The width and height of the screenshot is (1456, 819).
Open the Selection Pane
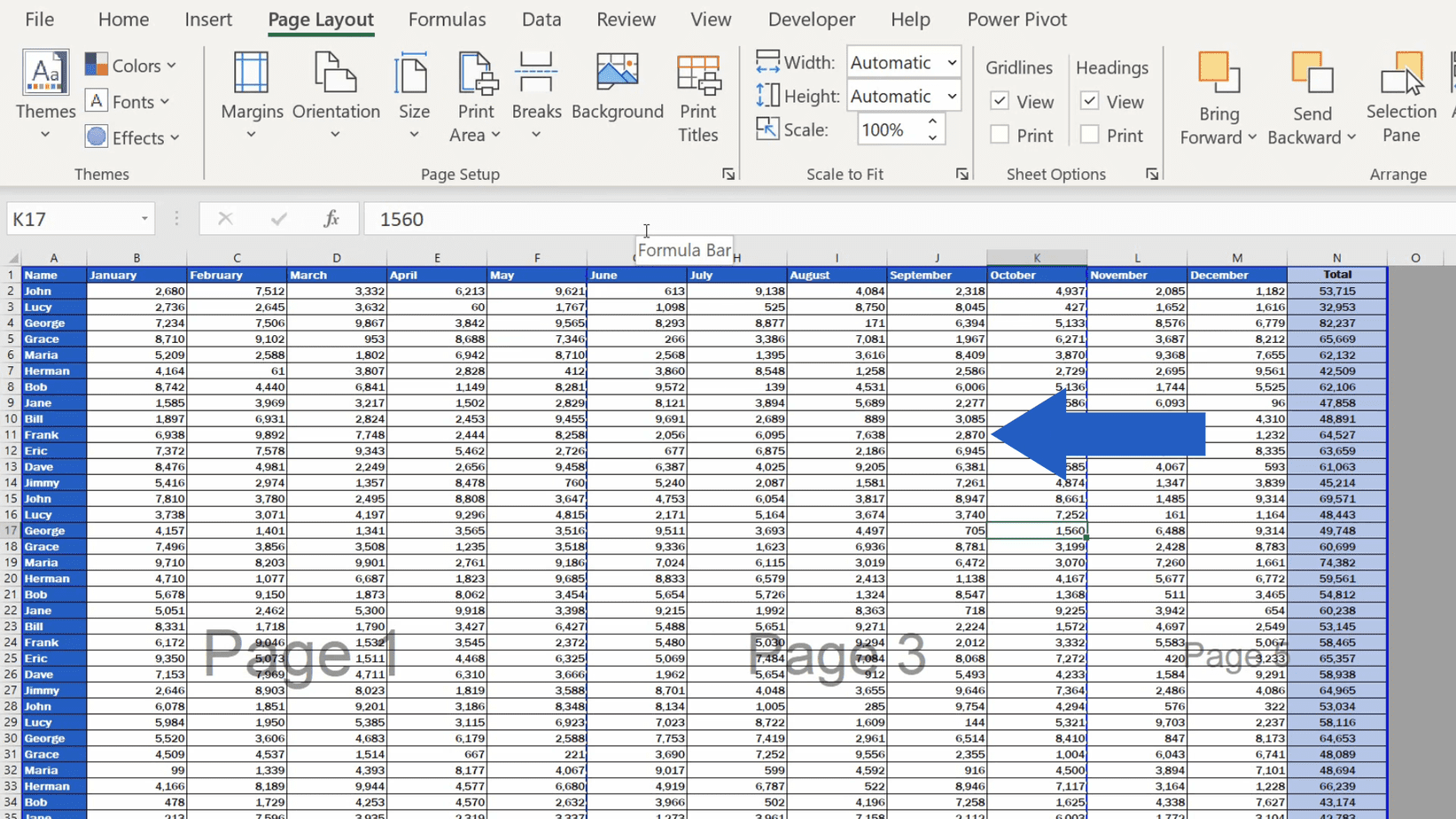point(1400,97)
